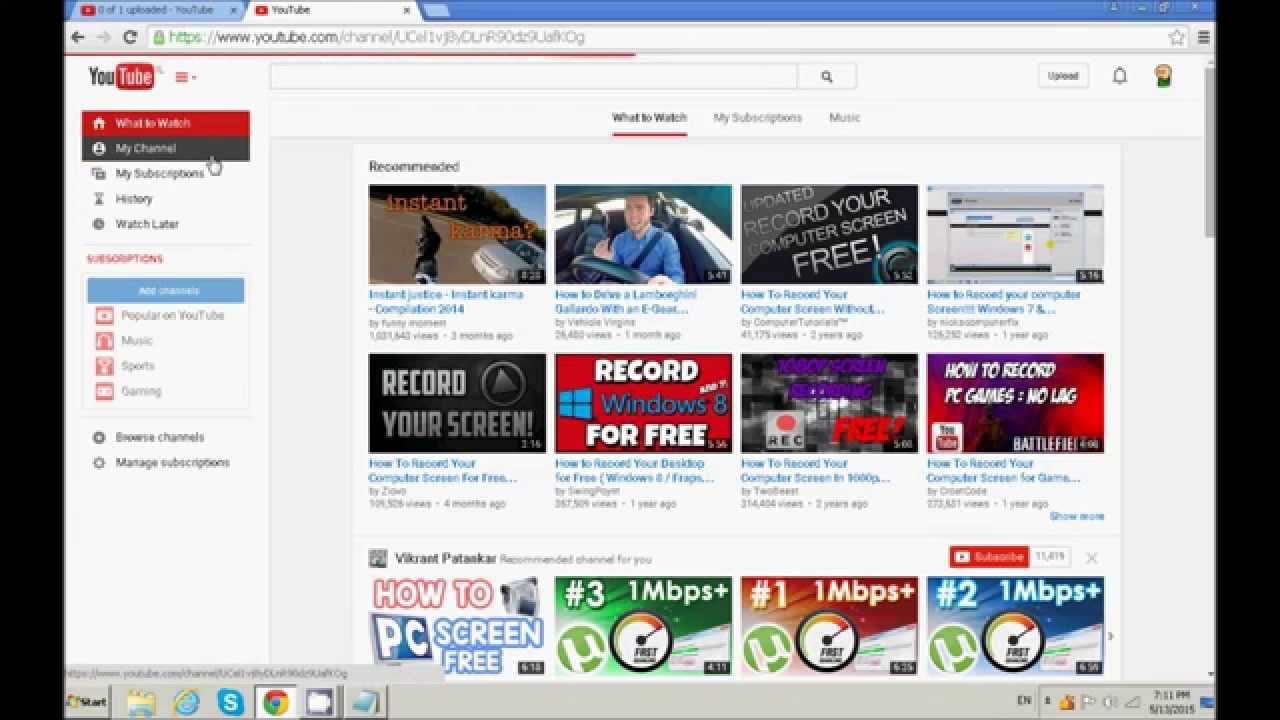Open the #1 1Mbps+ video thumbnail

pyautogui.click(x=829, y=625)
